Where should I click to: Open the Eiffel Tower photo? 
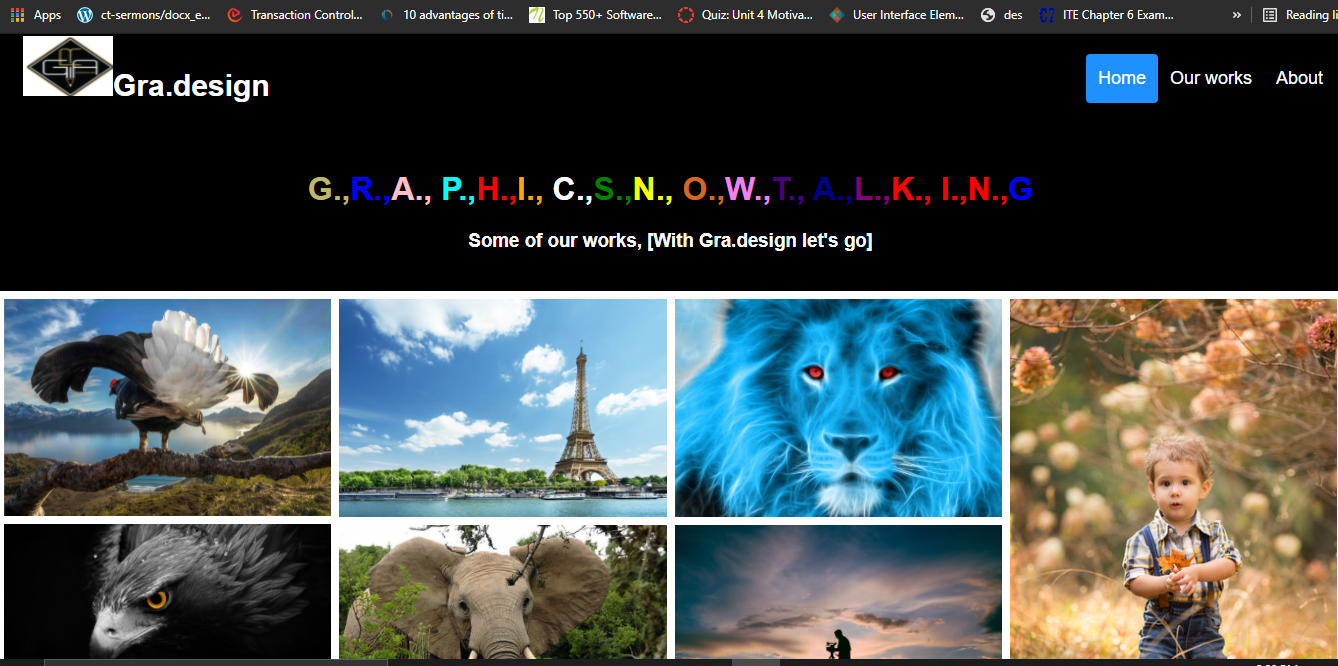click(503, 408)
